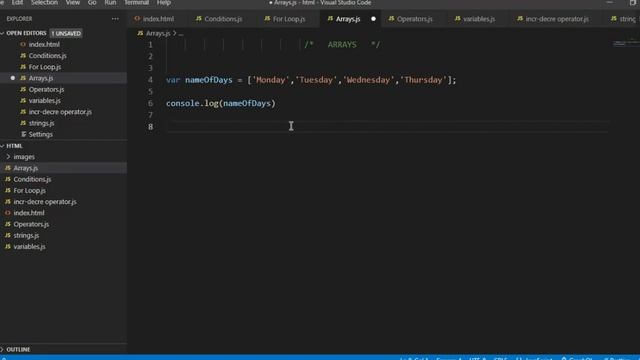
Task: Open Conditions.js in the HTML folder
Action: tap(32, 179)
